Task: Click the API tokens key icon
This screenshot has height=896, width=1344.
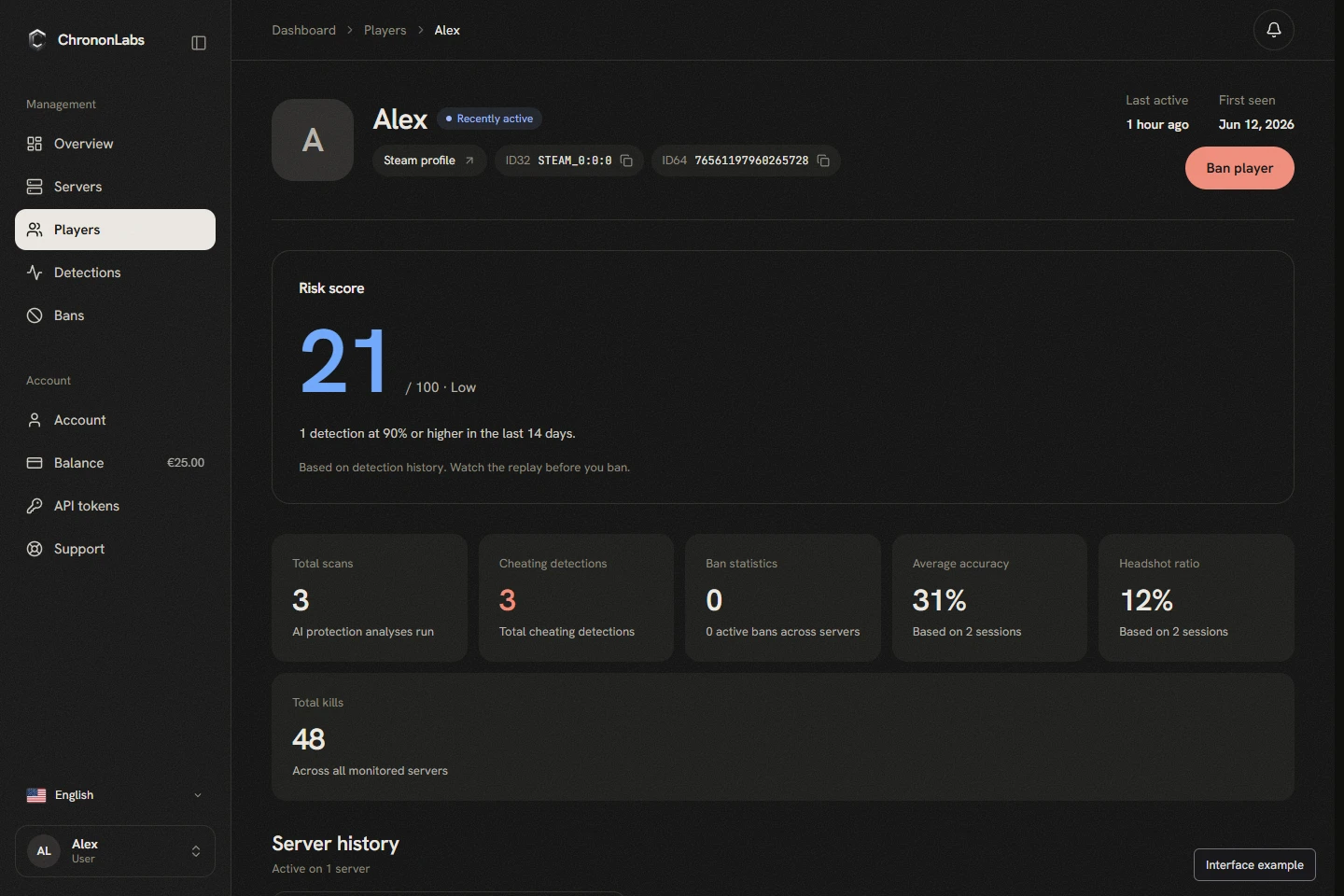Action: [35, 506]
